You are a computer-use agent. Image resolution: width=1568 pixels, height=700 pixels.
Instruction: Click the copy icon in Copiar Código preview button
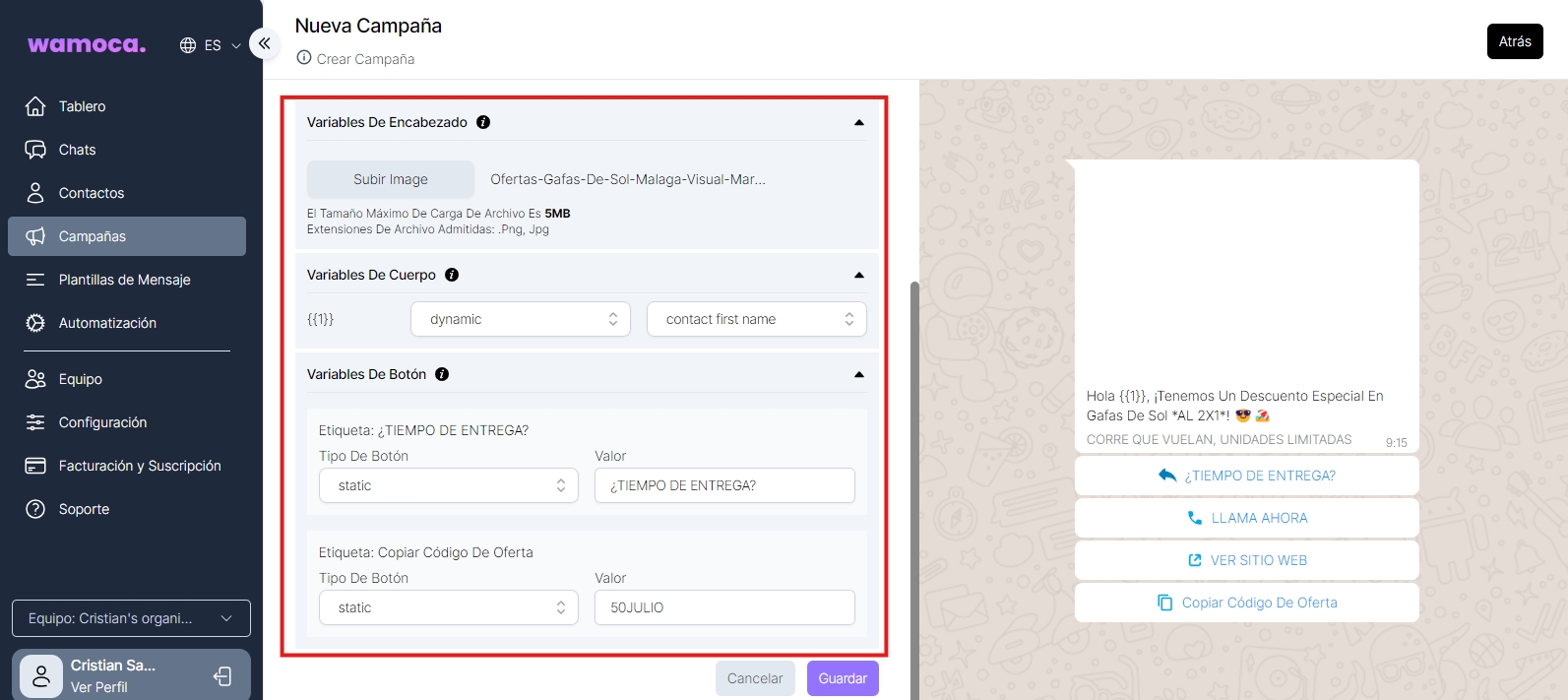(1165, 603)
